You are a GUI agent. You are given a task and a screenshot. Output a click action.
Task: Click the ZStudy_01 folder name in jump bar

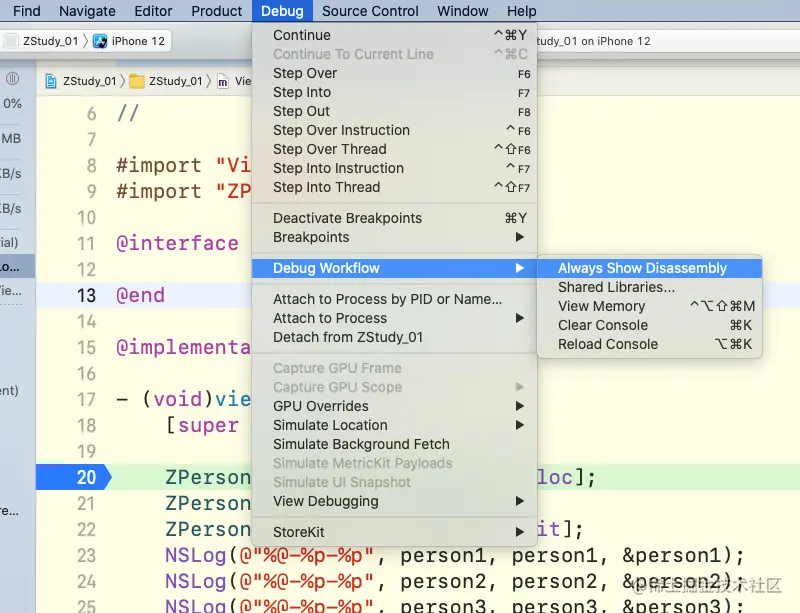pos(176,81)
